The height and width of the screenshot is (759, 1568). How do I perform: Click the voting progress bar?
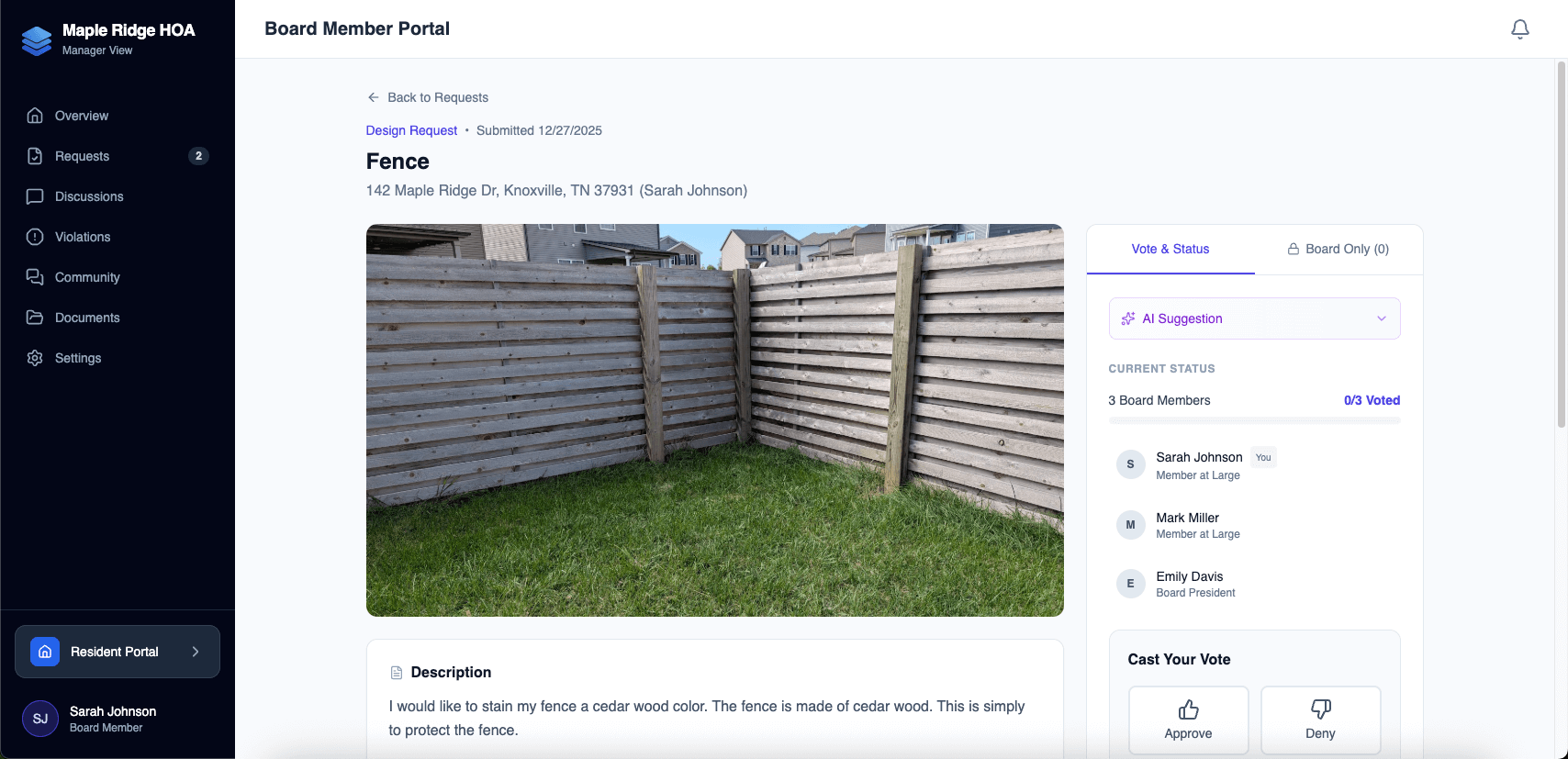(x=1255, y=420)
